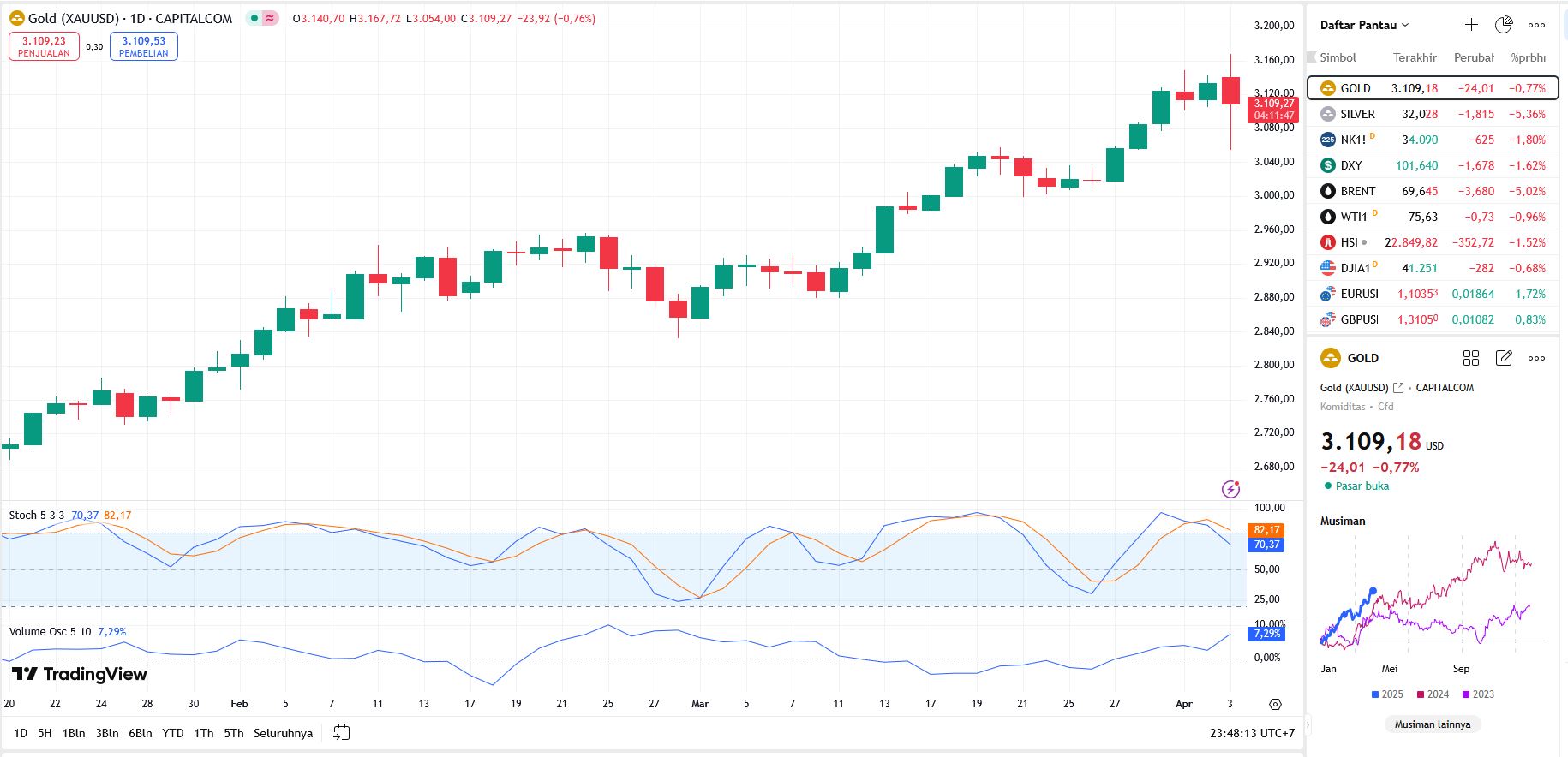Toggle the 2024 seasonal series legend
Image resolution: width=1568 pixels, height=757 pixels.
pyautogui.click(x=1433, y=694)
